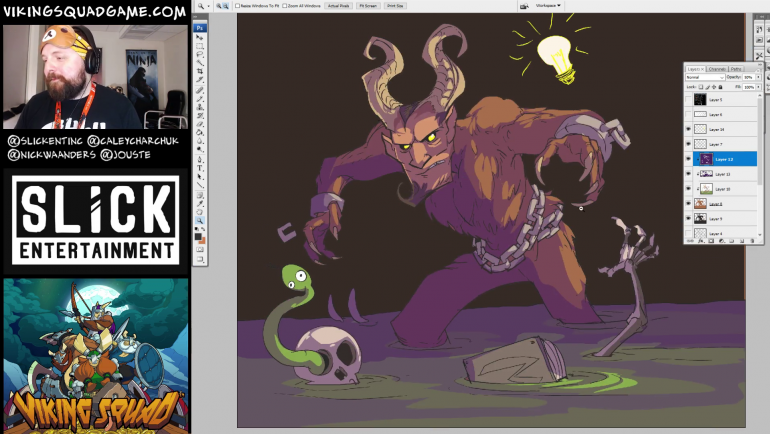Add a layer style via fx icon
The width and height of the screenshot is (770, 434).
(x=701, y=241)
